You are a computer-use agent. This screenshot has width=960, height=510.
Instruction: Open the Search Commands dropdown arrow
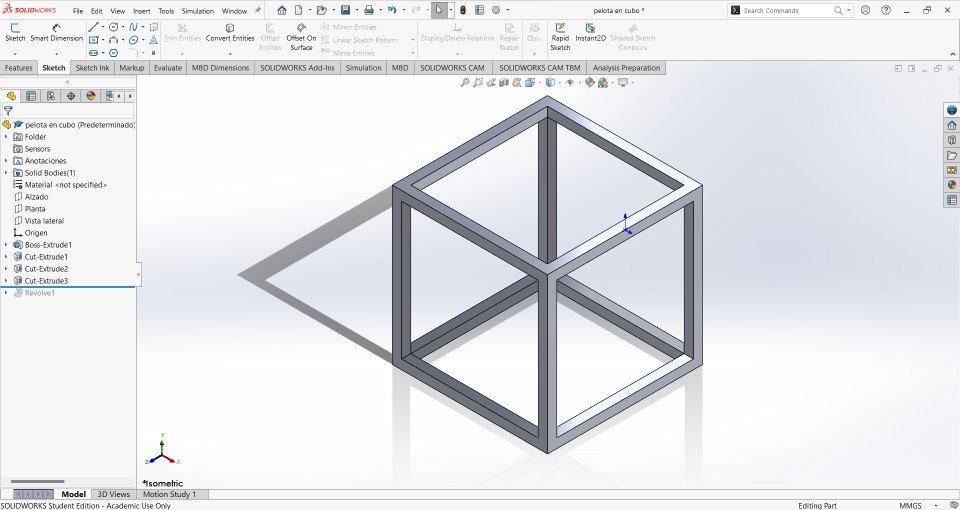[x=849, y=10]
